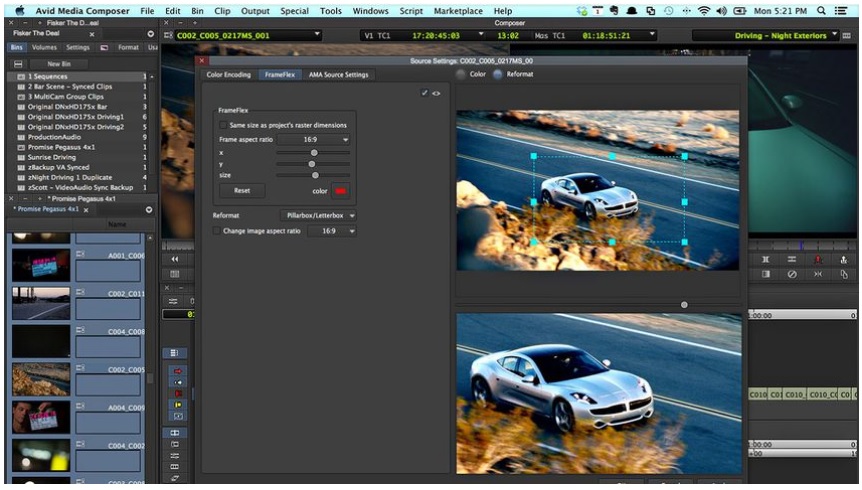Screen dimensions: 862x490
Task: Click the New Bin button
Action: [59, 64]
